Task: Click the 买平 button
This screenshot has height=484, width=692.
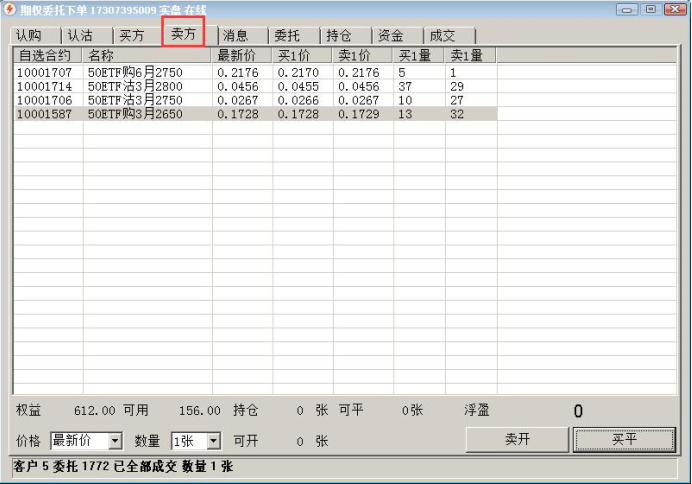Action: (625, 440)
